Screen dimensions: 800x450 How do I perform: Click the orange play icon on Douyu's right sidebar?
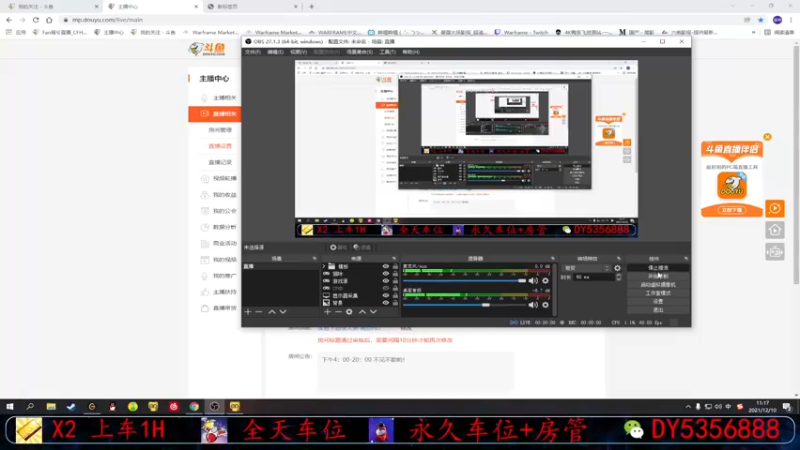click(775, 208)
